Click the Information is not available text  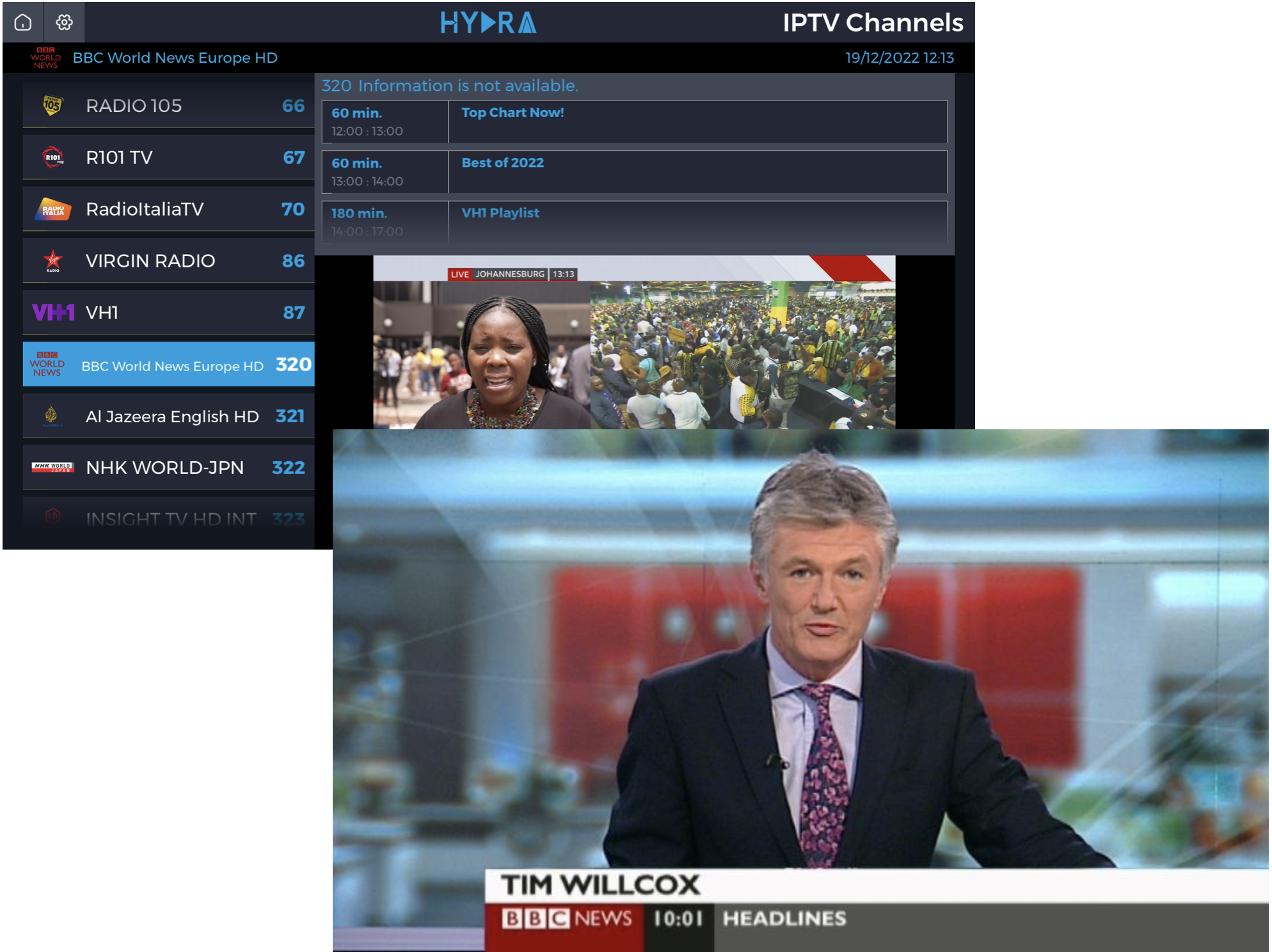click(468, 86)
